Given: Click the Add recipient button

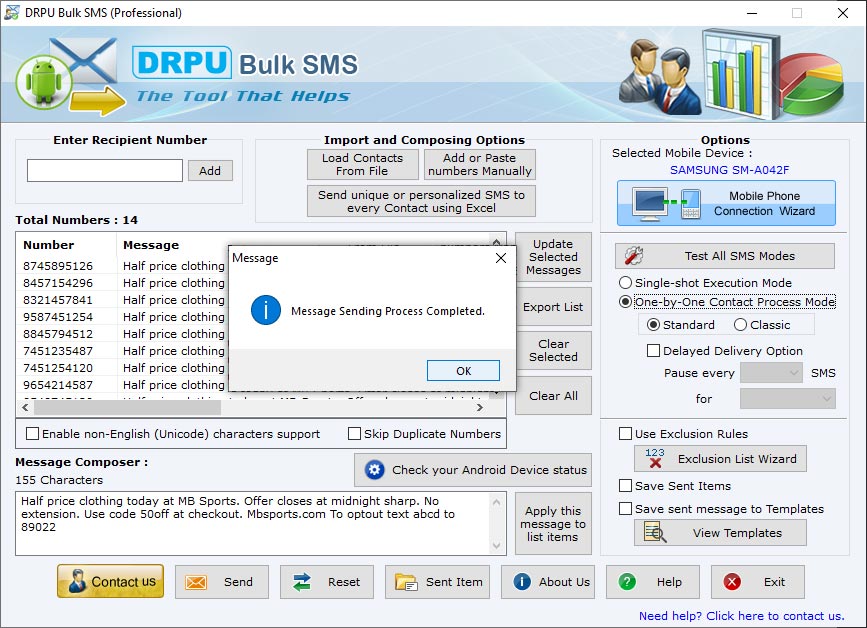Looking at the screenshot, I should coord(210,171).
